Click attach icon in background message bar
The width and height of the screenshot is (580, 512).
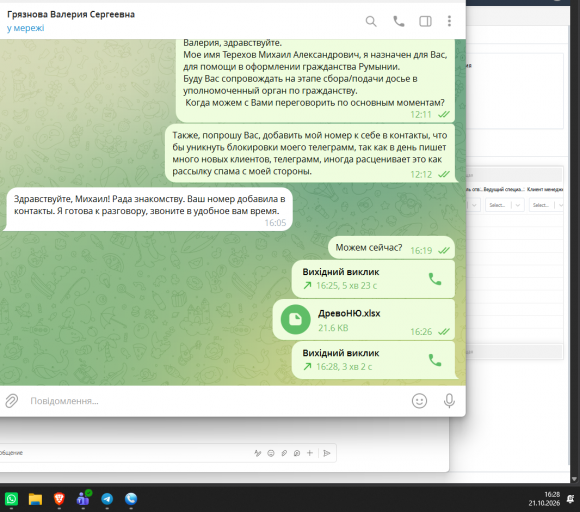pos(284,453)
